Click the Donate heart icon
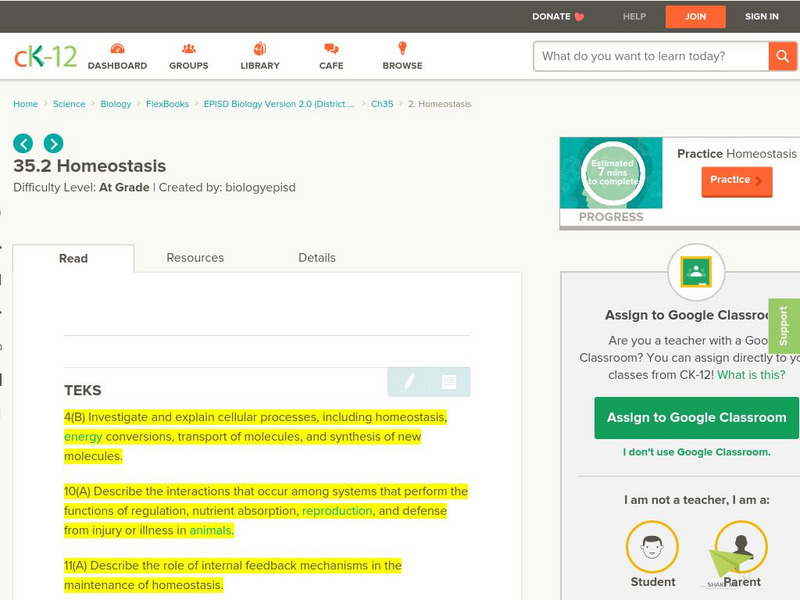Viewport: 800px width, 600px height. click(579, 17)
